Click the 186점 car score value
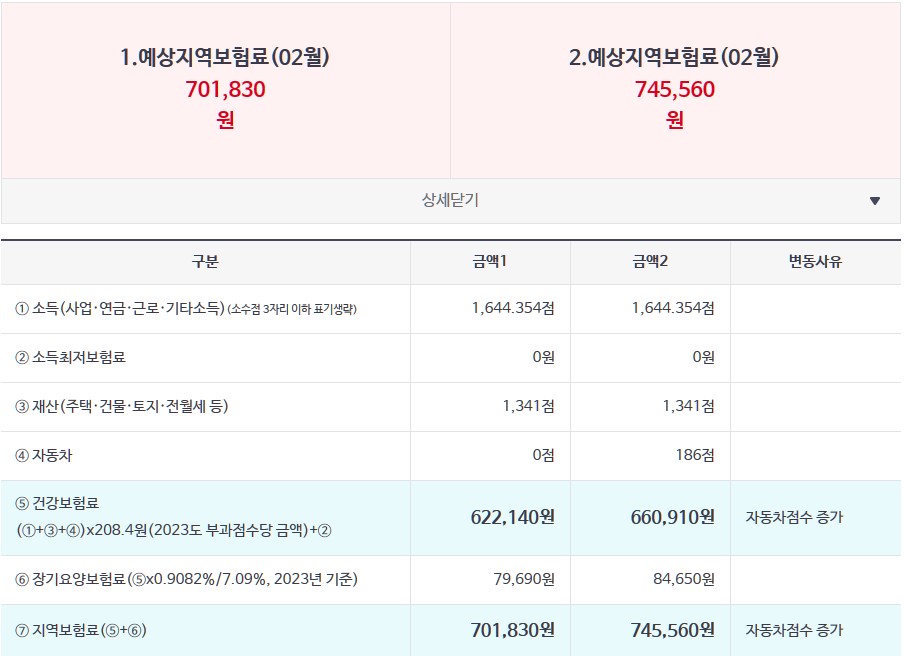Viewport: 904px width, 656px height. click(695, 455)
